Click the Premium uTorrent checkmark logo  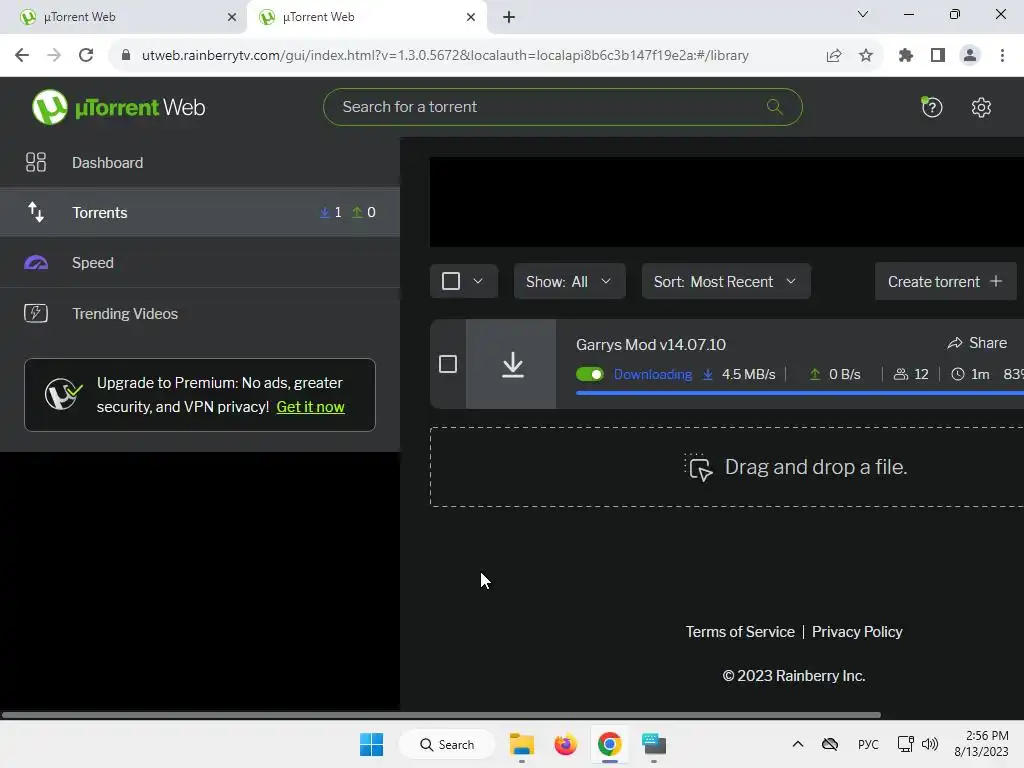pos(63,394)
